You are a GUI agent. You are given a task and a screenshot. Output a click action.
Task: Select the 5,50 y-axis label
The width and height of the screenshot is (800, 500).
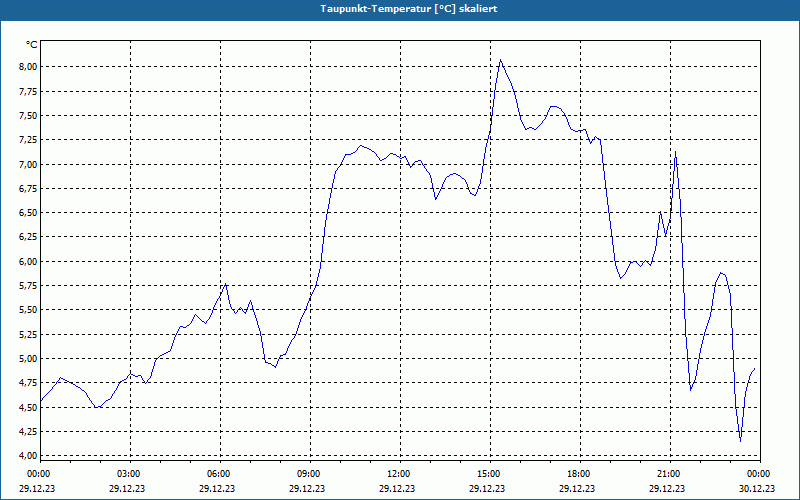29,310
